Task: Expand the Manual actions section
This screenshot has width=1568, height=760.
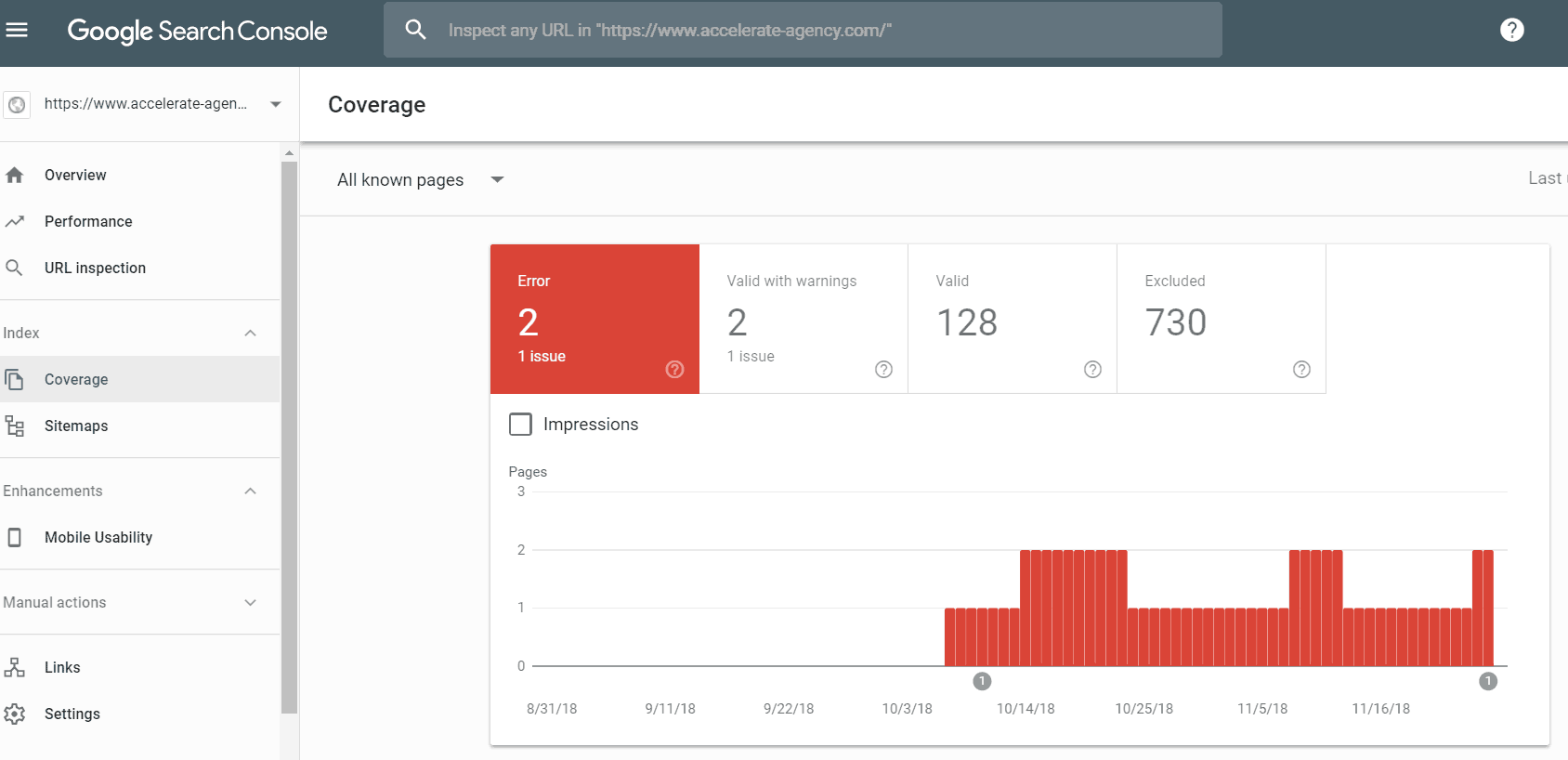Action: point(250,602)
